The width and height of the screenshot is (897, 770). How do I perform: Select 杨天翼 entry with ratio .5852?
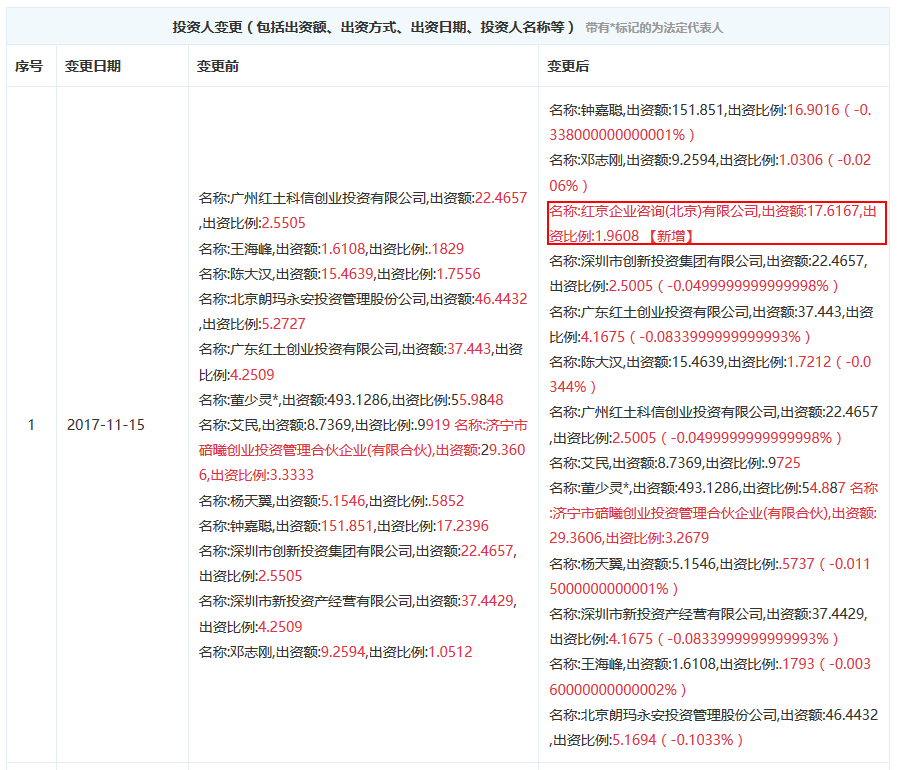click(331, 501)
